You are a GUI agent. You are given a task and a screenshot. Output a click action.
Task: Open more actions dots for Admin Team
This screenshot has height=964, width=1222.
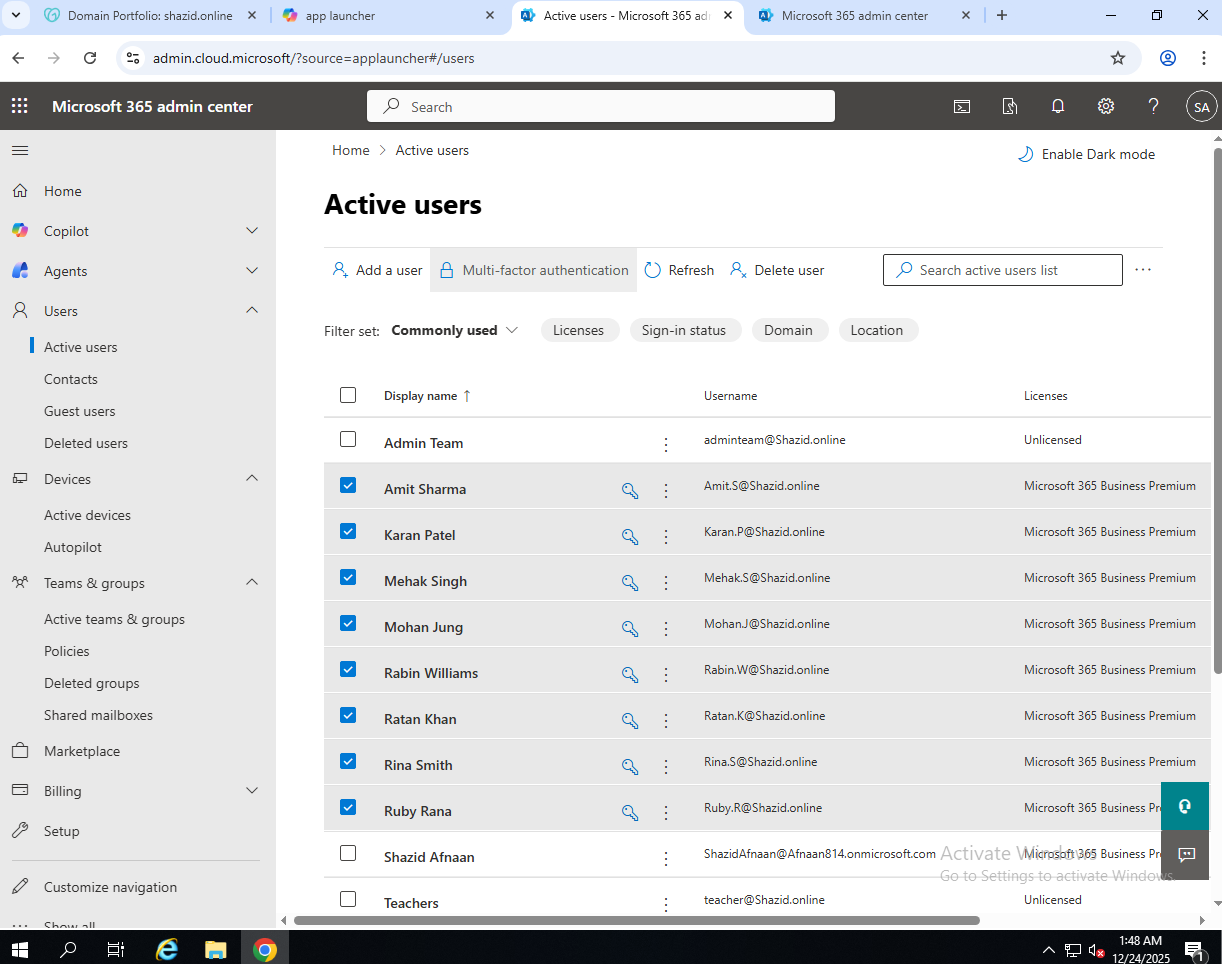(x=666, y=444)
